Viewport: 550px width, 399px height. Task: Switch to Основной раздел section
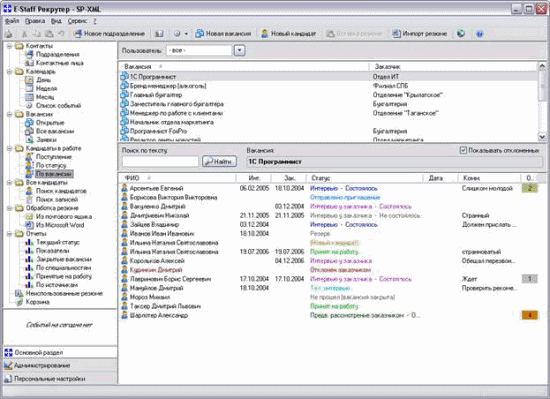[x=60, y=352]
